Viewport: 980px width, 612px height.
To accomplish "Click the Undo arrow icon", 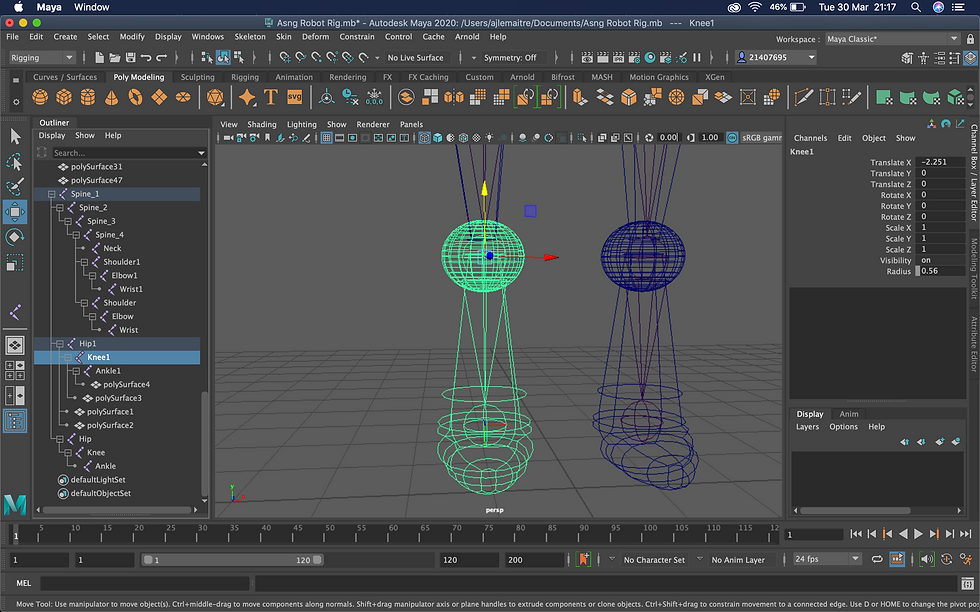I will (146, 58).
